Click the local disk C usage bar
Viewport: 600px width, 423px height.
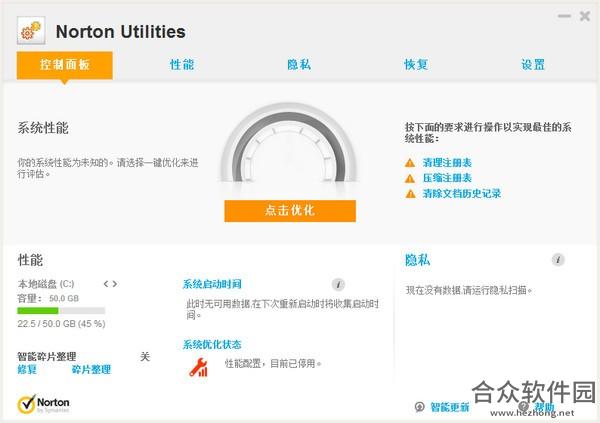click(x=61, y=310)
